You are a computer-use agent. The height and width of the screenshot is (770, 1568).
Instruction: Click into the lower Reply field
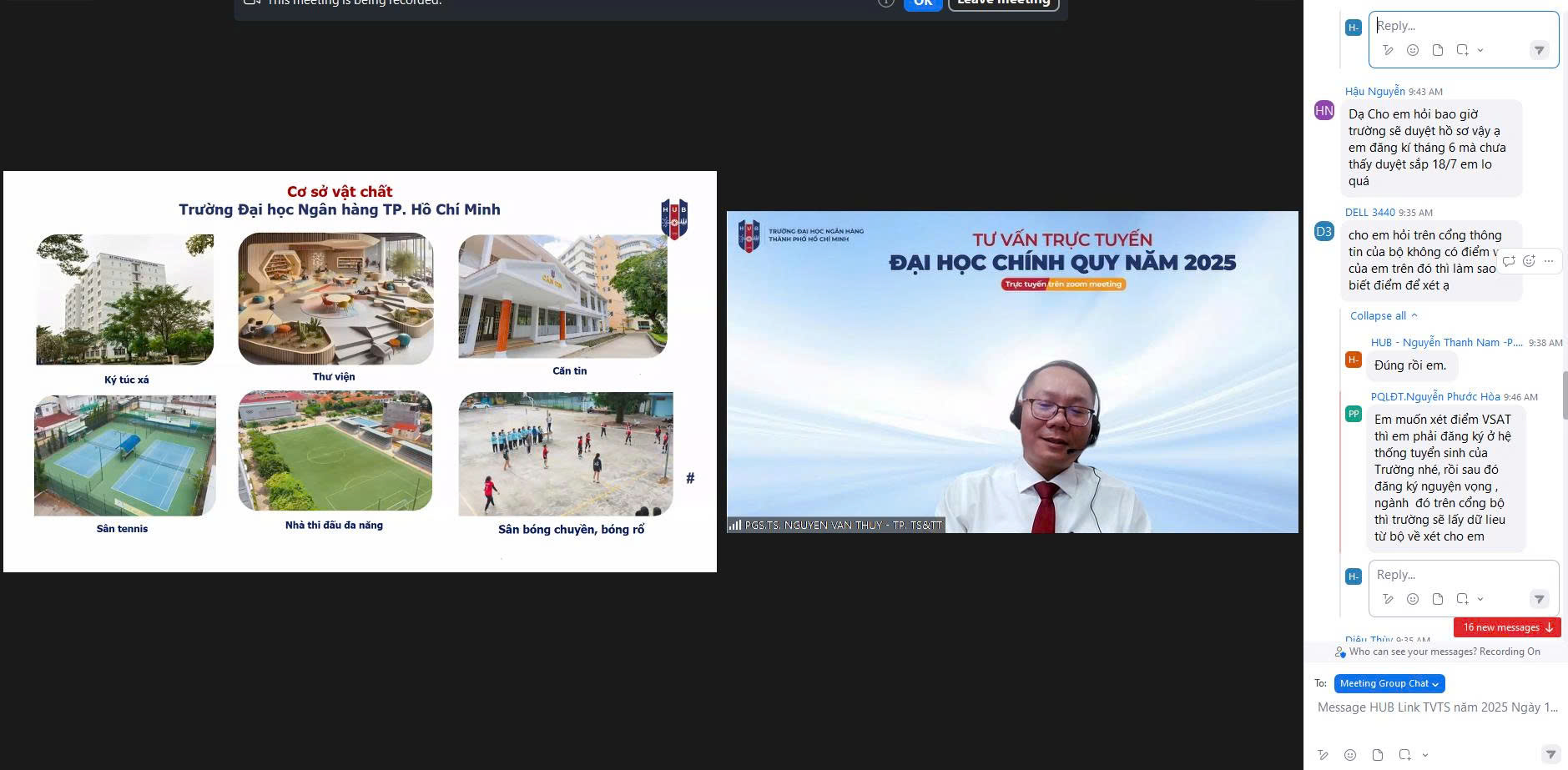click(1464, 575)
